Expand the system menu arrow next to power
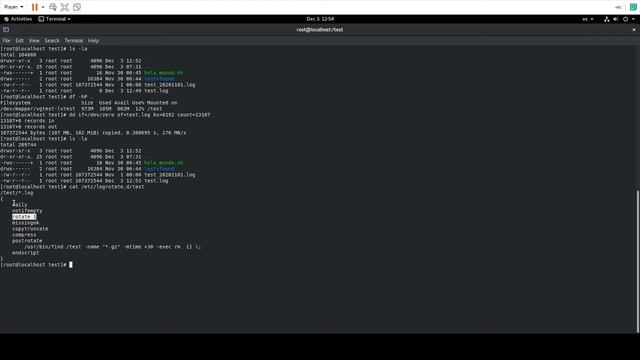Viewport: 640px width, 360px height. 633,19
